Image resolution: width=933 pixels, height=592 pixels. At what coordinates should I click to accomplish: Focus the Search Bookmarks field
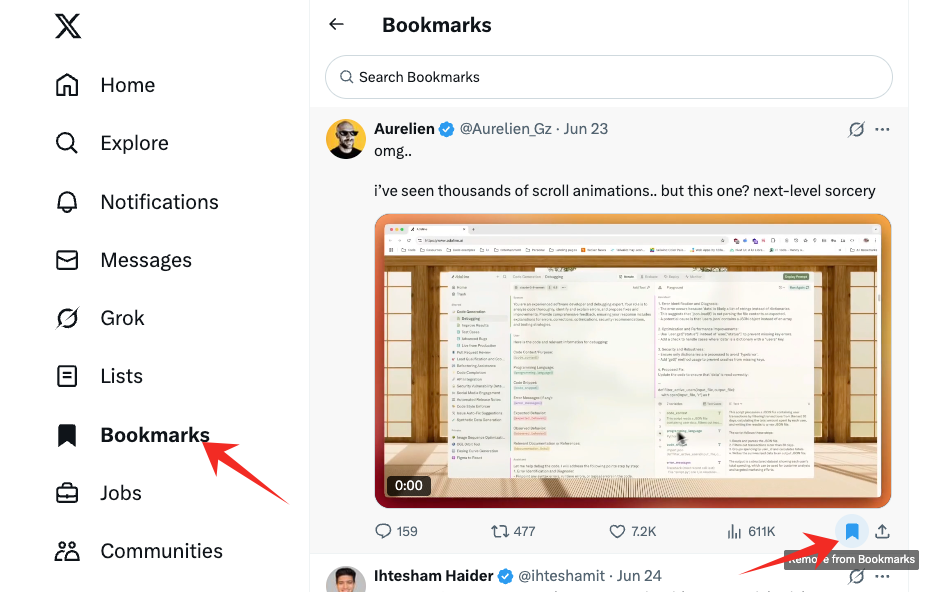[608, 77]
